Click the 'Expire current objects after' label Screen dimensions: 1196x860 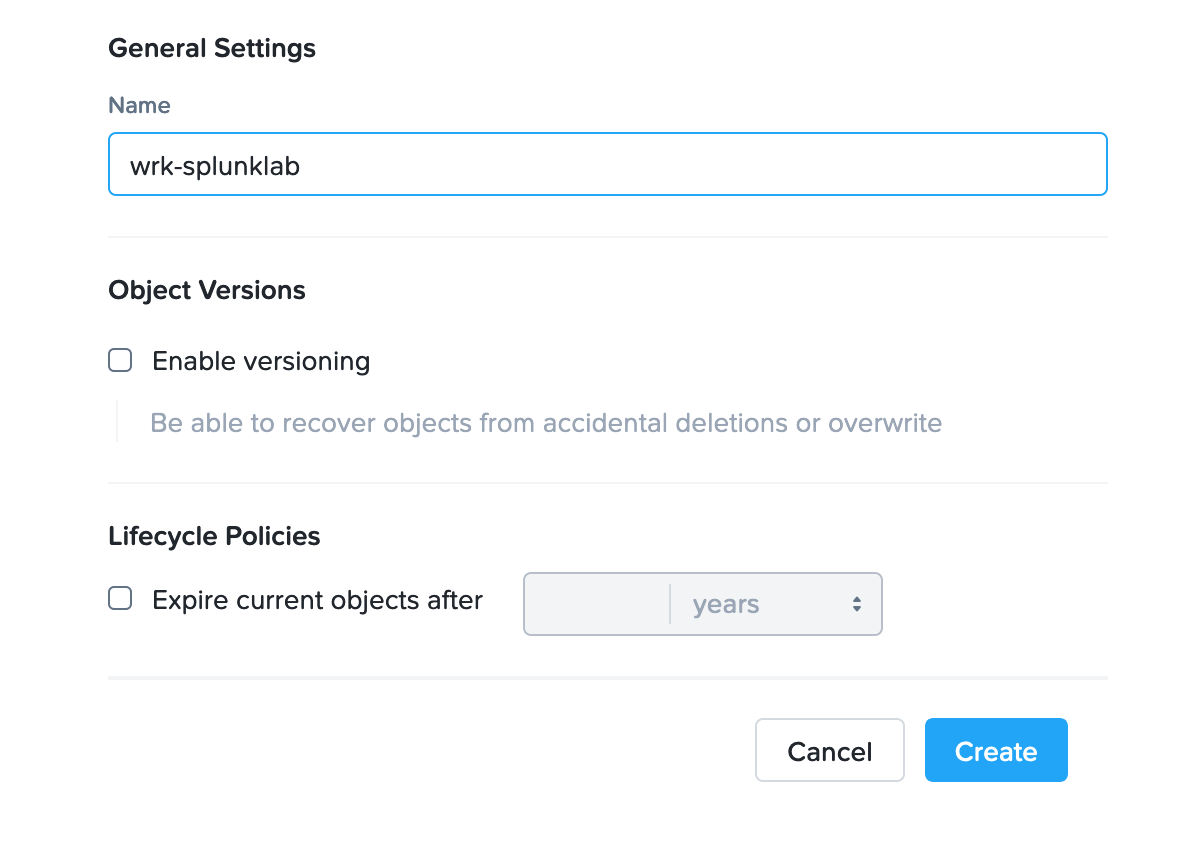(317, 601)
